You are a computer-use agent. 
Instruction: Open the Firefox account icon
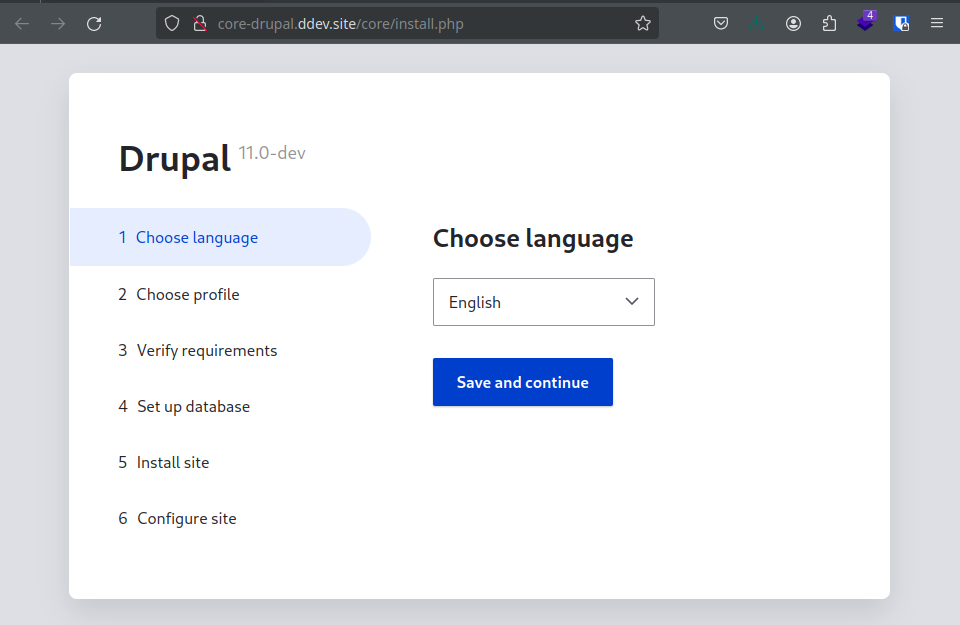tap(793, 23)
